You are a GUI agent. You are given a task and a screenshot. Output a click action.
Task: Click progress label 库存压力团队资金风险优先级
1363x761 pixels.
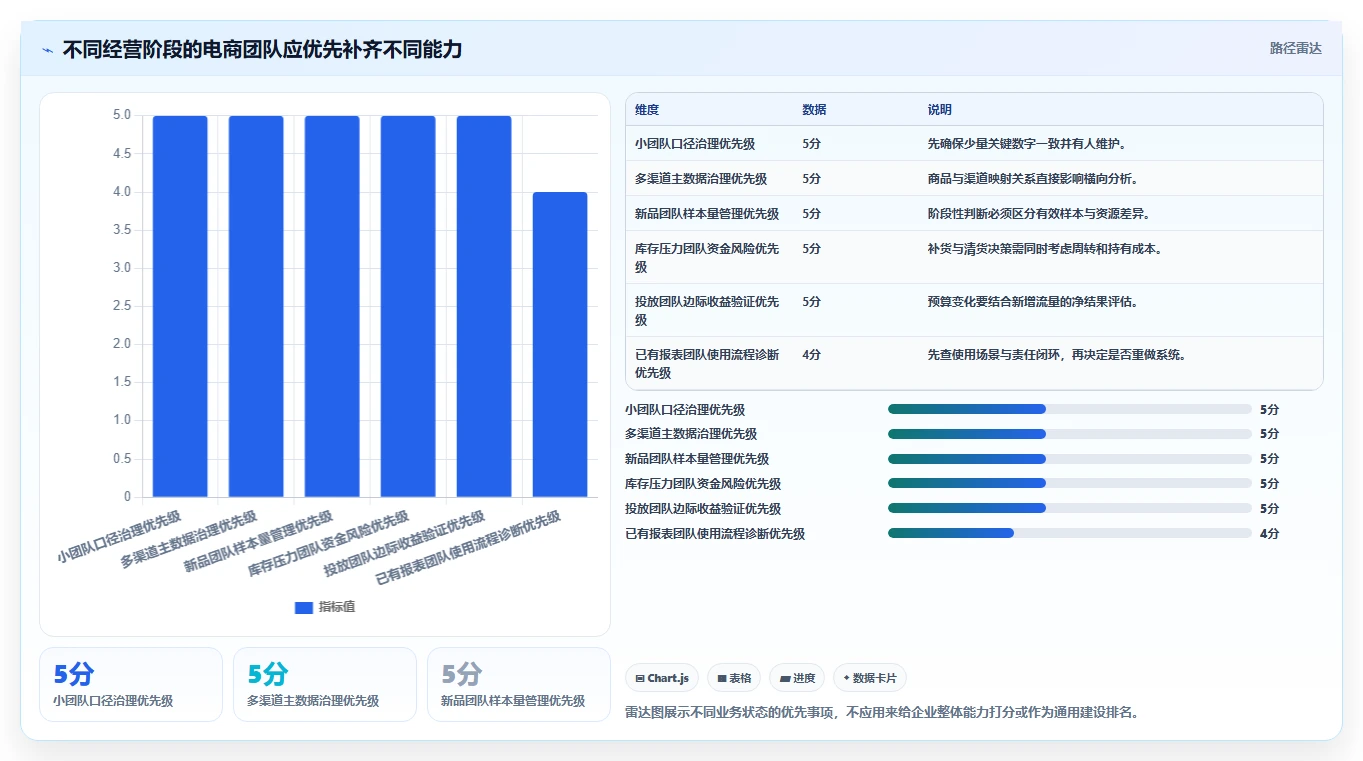point(703,484)
